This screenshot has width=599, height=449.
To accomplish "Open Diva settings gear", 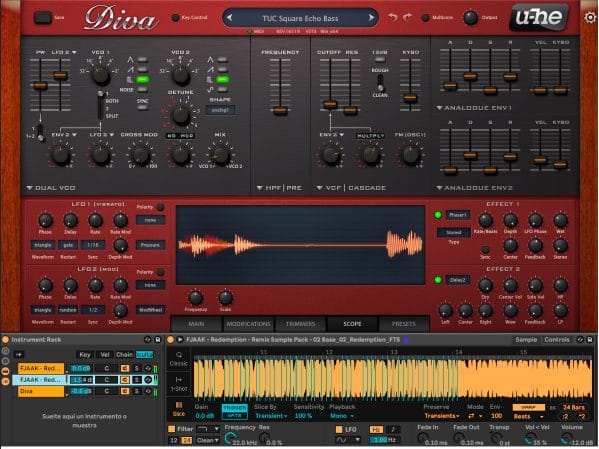I will [591, 18].
